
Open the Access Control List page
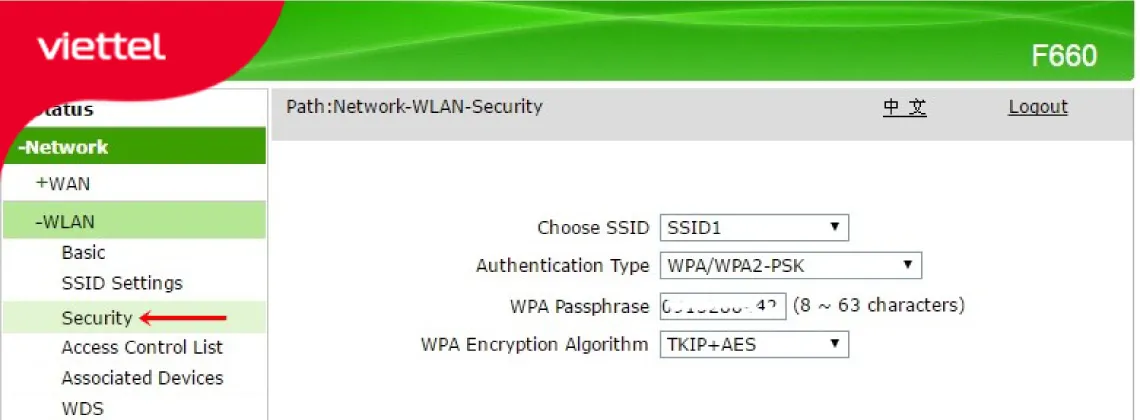pos(142,348)
